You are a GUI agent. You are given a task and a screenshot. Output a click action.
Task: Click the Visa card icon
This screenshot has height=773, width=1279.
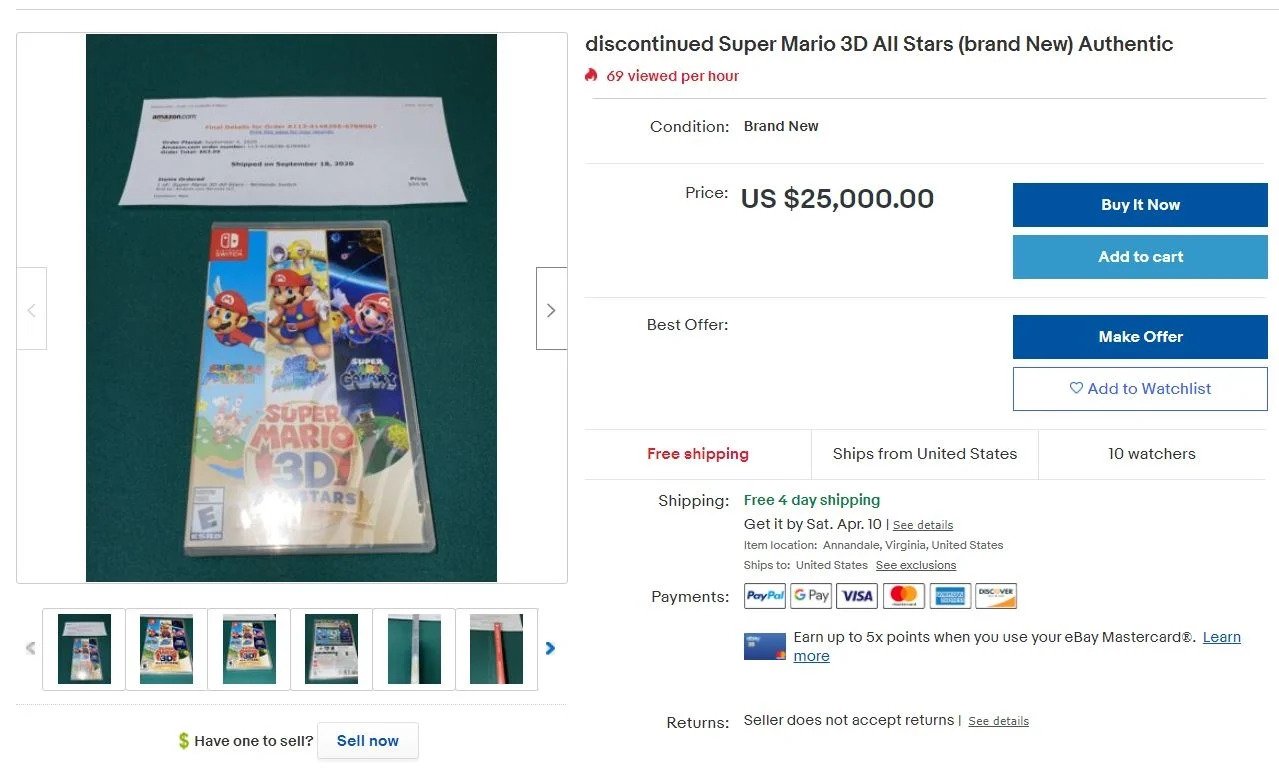tap(857, 596)
